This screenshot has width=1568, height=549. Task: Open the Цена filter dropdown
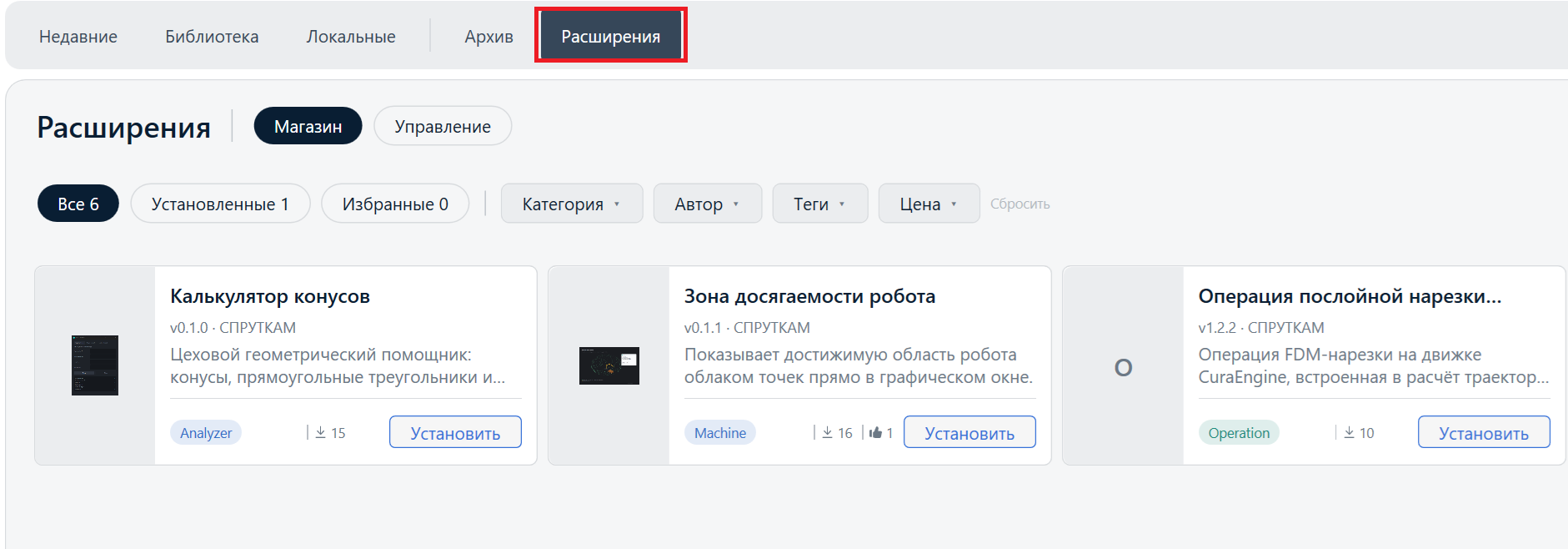point(929,204)
